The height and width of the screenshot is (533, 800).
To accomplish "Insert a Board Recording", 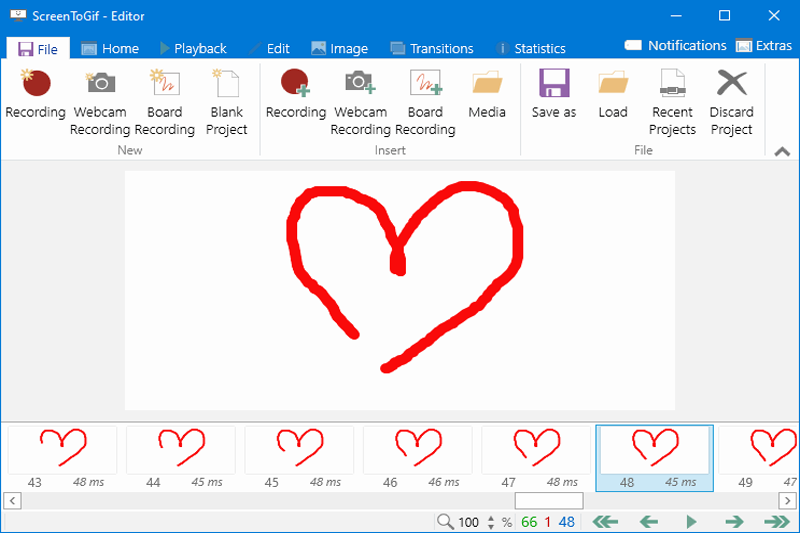I will coord(425,100).
